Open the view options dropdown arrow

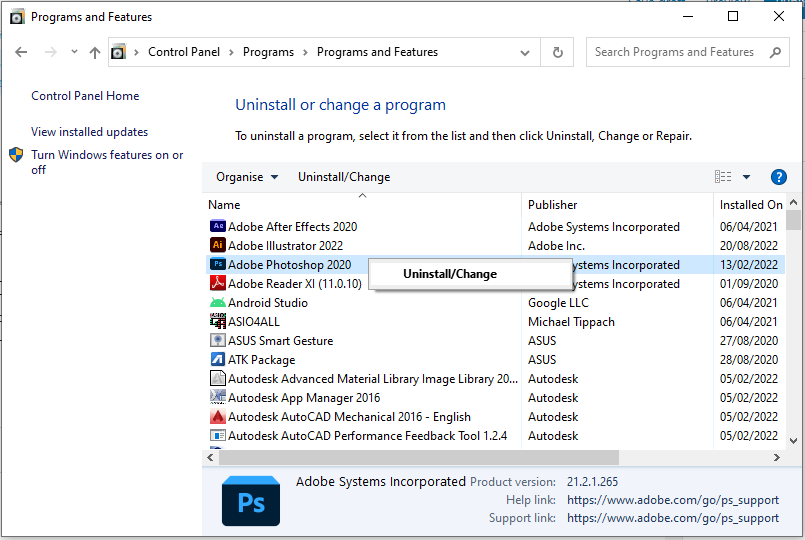click(746, 177)
